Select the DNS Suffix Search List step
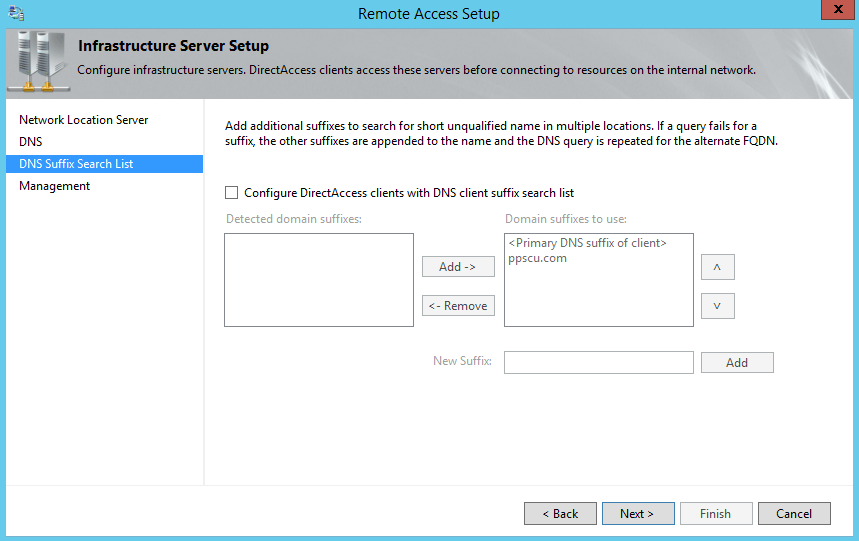The width and height of the screenshot is (859, 541). (104, 164)
